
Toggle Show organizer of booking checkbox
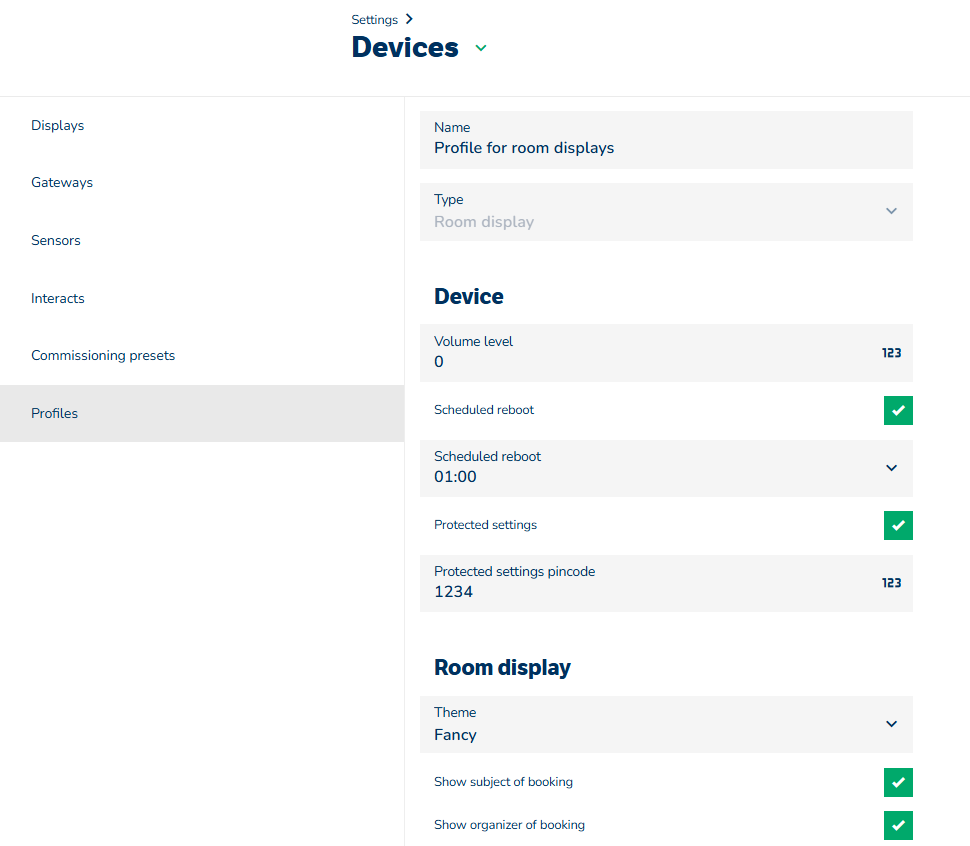898,825
